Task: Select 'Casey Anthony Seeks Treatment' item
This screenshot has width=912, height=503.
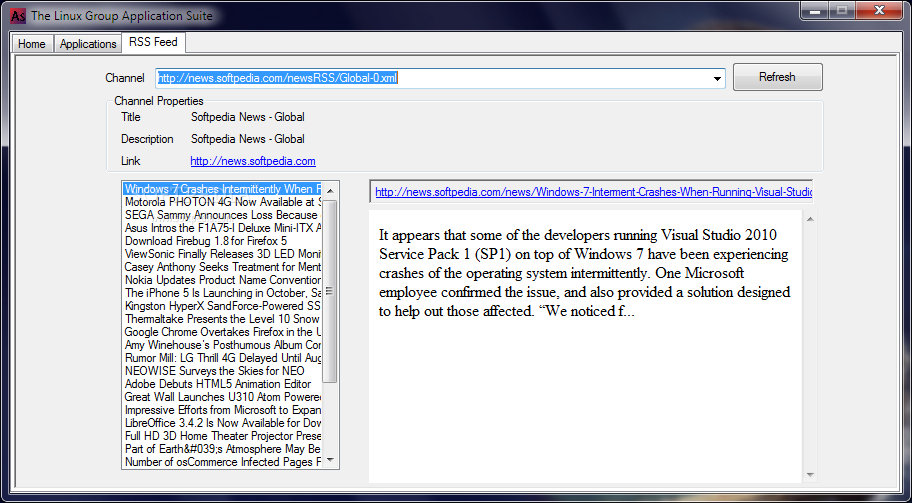Action: (222, 267)
